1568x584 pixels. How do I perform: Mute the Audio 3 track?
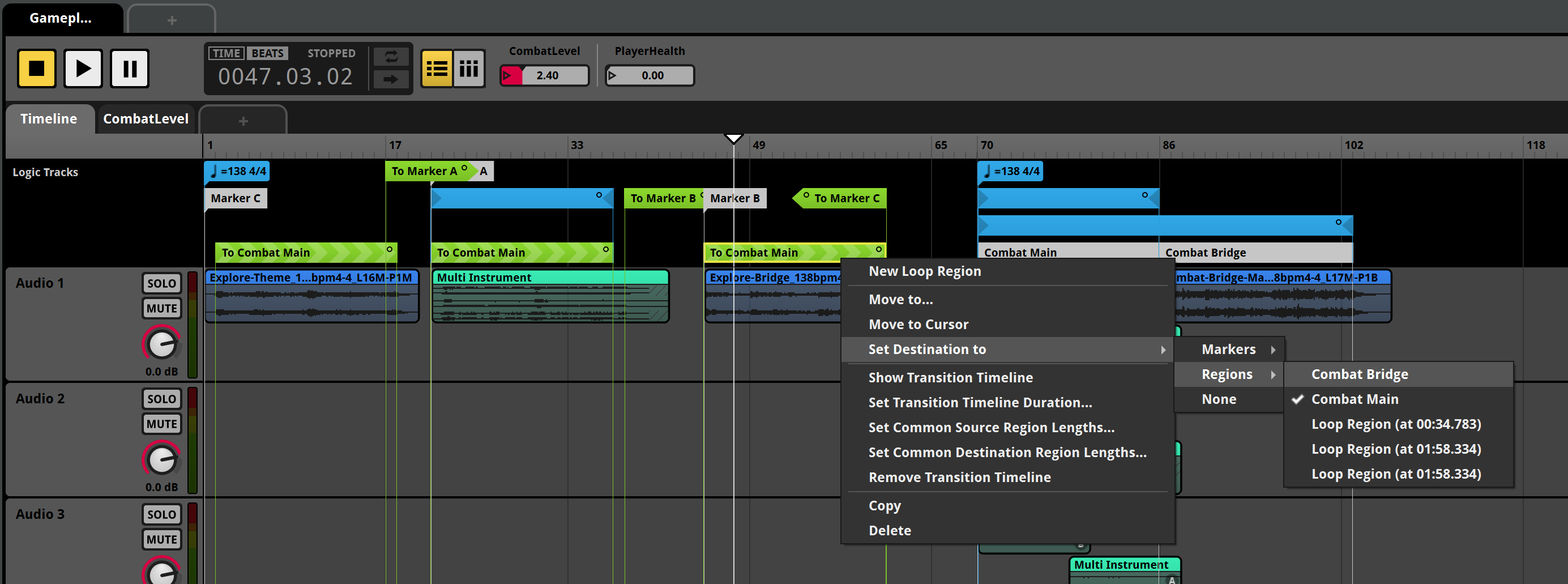[161, 540]
